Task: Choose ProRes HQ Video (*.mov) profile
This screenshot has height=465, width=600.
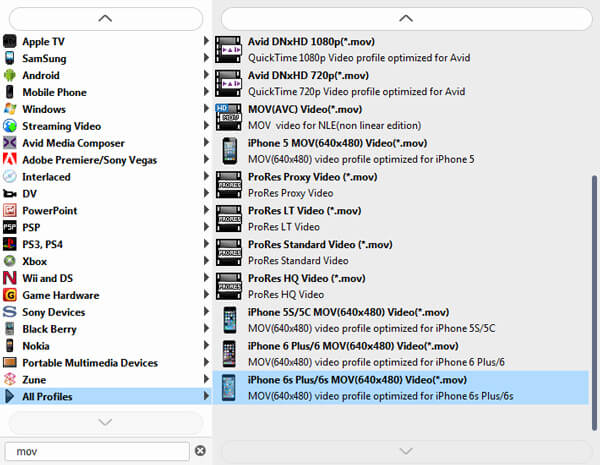Action: [400, 286]
